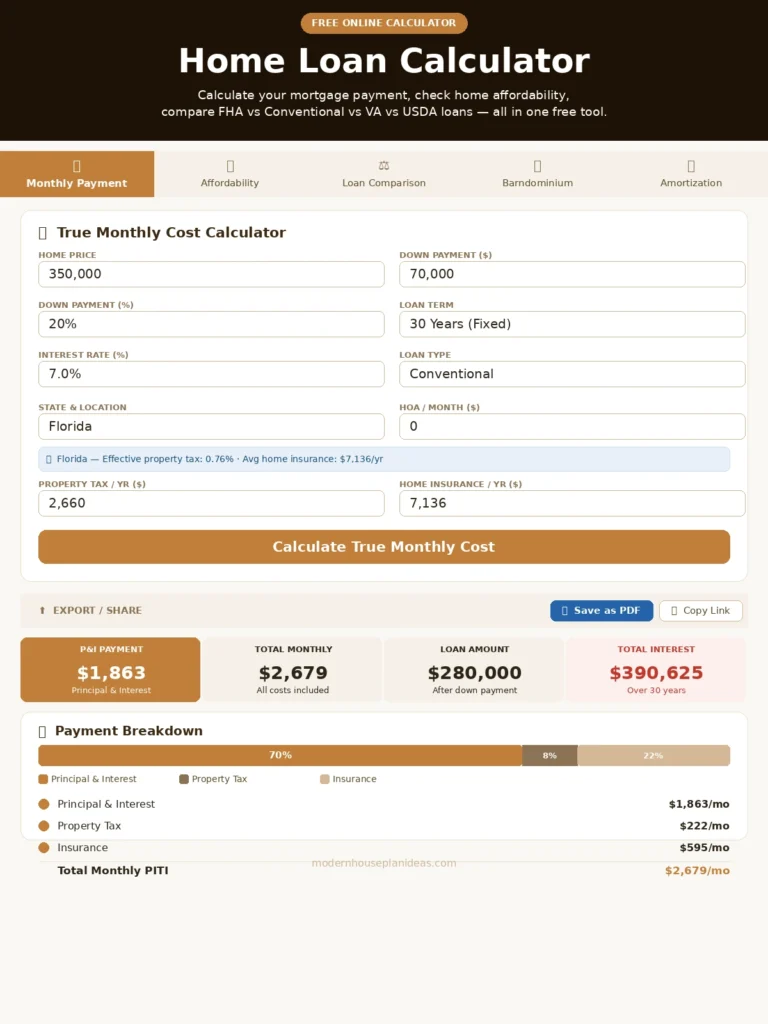Click the $1,863/mo value

(699, 805)
